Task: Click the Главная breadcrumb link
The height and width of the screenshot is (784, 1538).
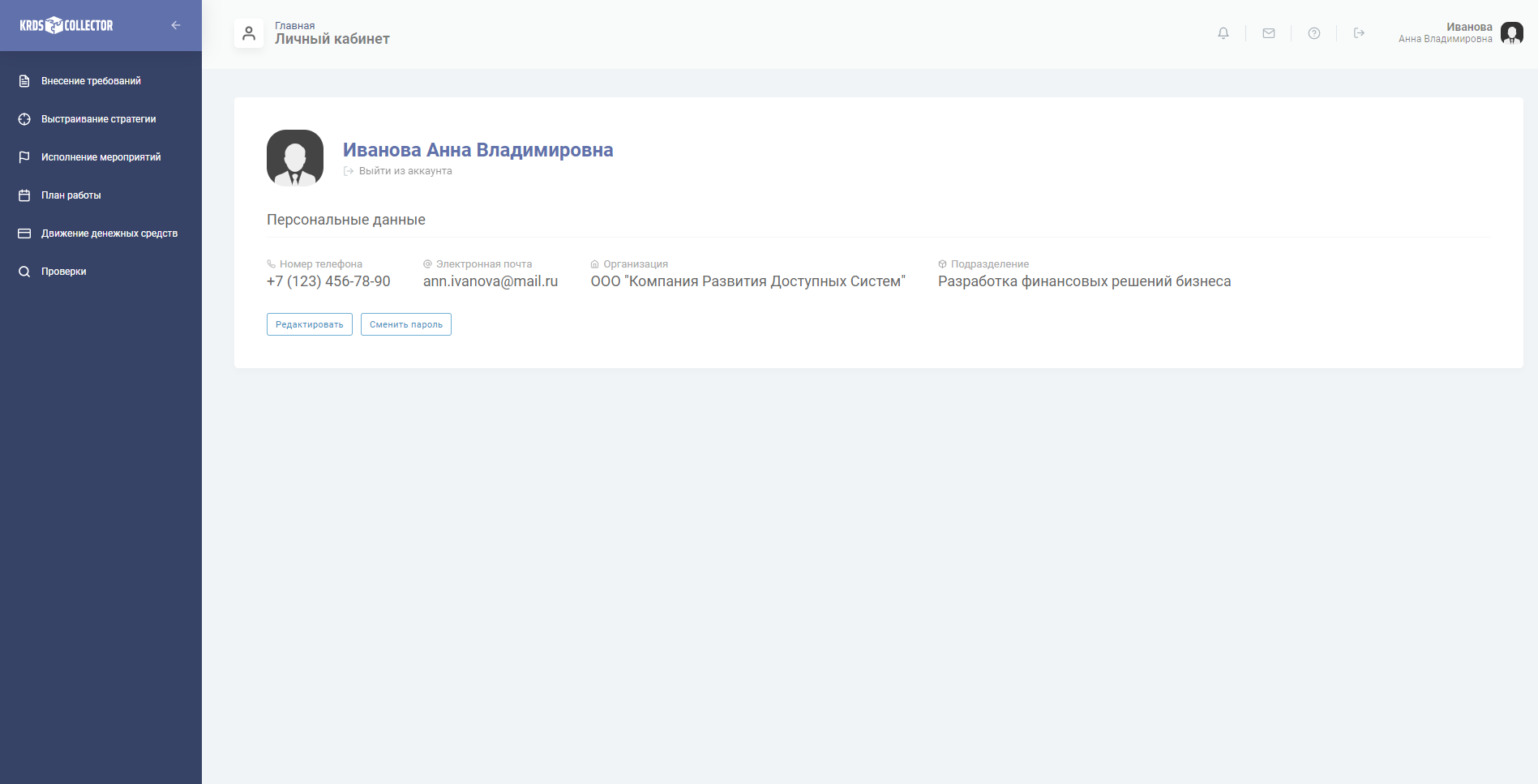Action: pos(294,26)
